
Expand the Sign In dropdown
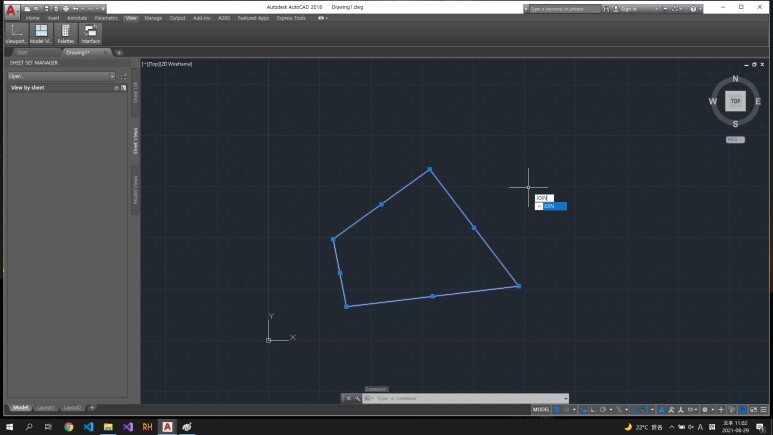pos(656,9)
